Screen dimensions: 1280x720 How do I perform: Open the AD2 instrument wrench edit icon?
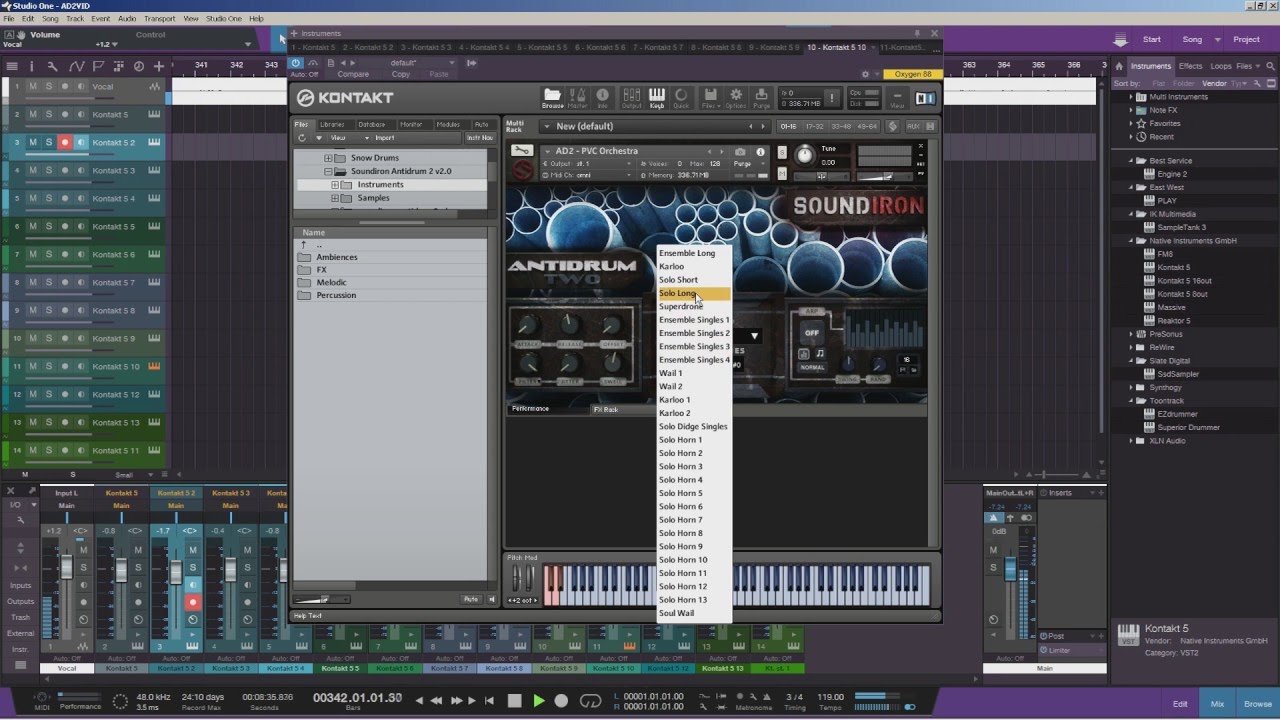(521, 151)
